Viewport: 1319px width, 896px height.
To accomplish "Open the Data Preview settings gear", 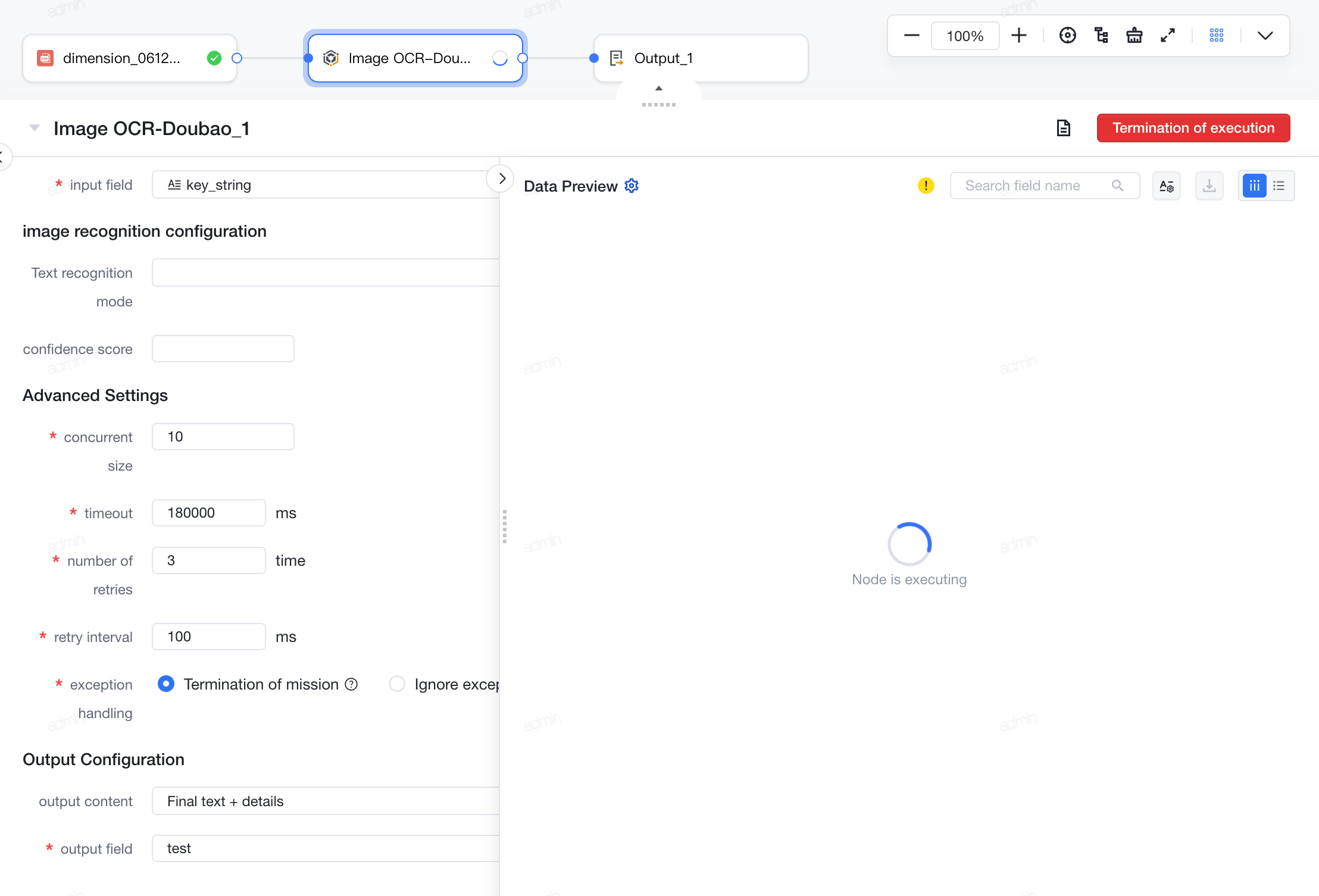I will coord(632,186).
